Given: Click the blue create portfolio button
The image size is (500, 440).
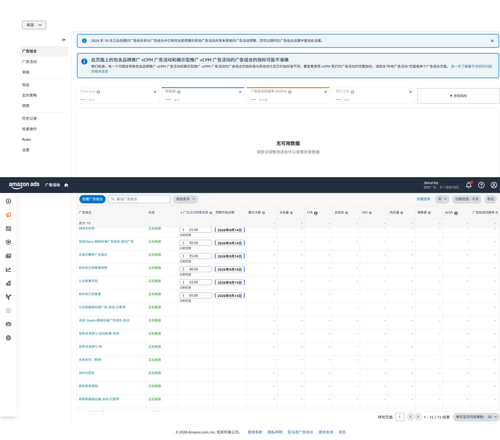Looking at the screenshot, I should click(92, 199).
